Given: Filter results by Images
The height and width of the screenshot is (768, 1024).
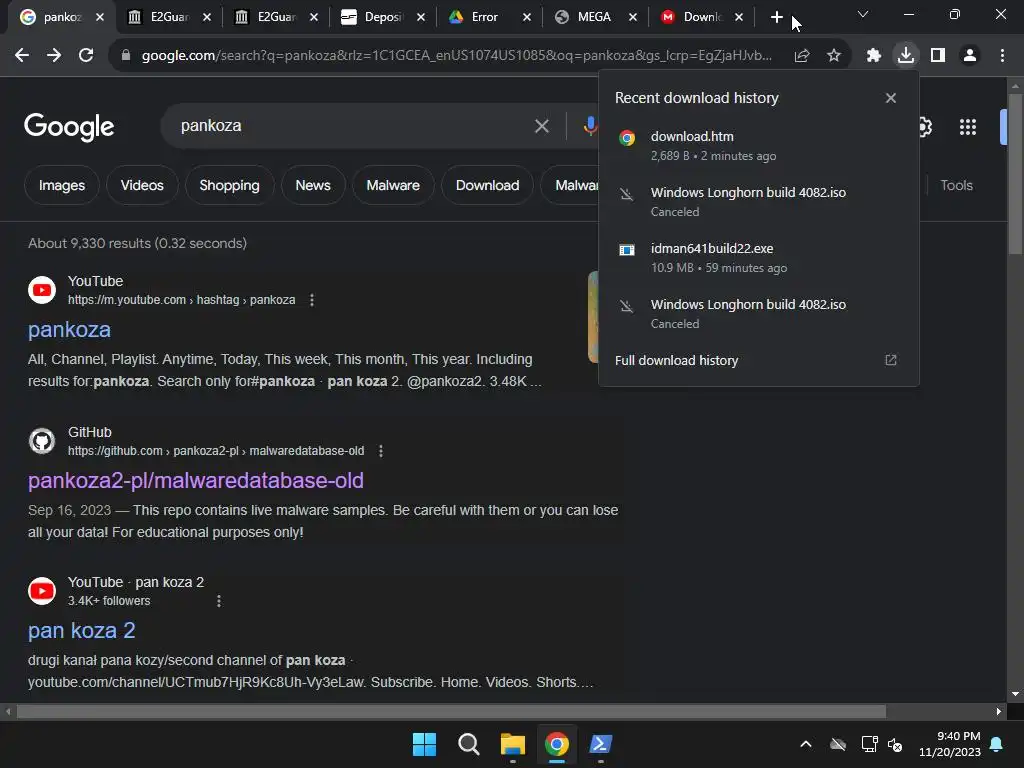Looking at the screenshot, I should tap(61, 185).
